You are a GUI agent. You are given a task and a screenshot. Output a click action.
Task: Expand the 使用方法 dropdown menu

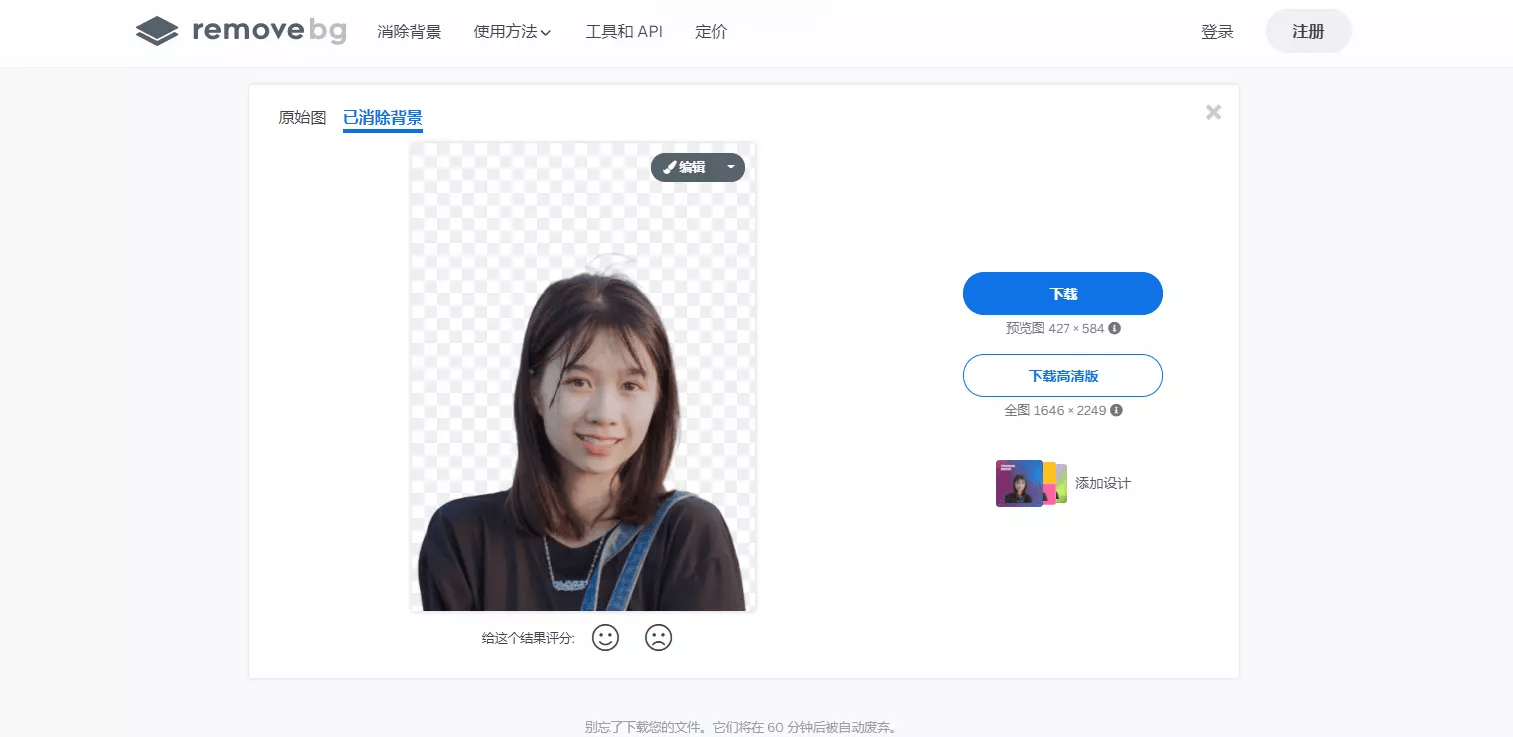512,32
